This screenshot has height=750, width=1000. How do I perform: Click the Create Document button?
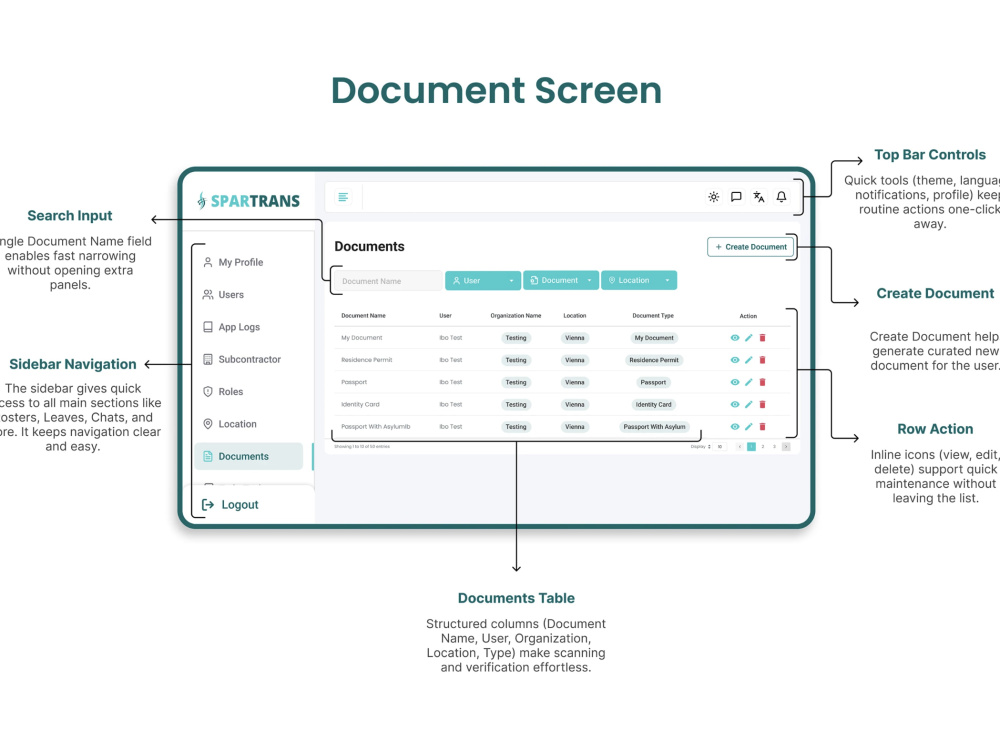pyautogui.click(x=751, y=247)
